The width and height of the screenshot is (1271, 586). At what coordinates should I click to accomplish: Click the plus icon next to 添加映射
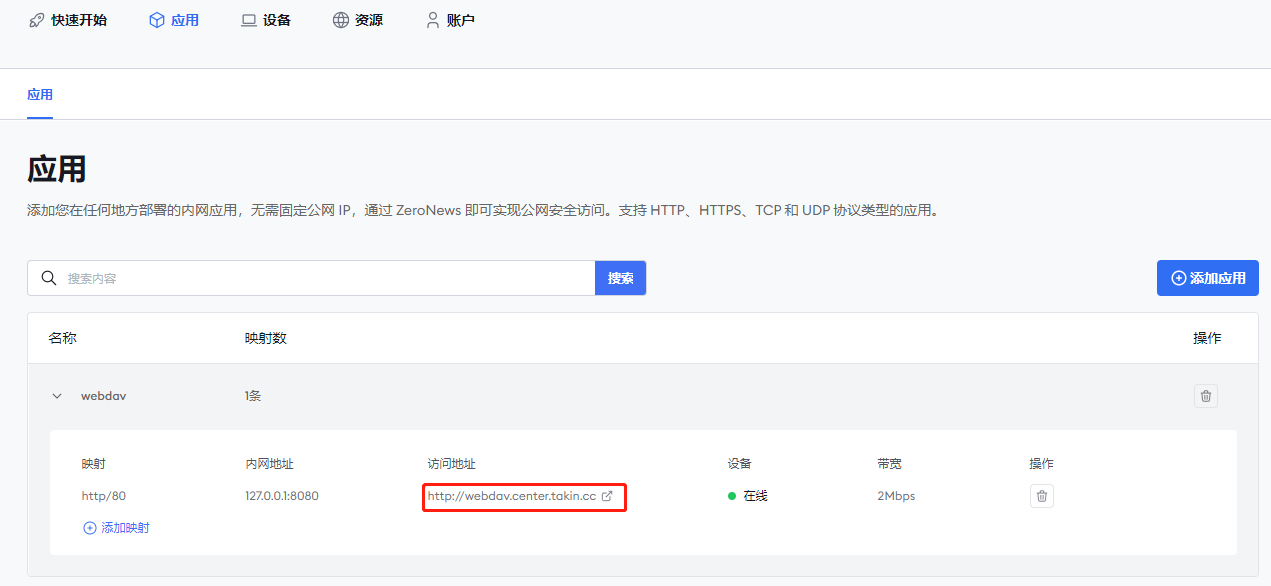click(90, 528)
